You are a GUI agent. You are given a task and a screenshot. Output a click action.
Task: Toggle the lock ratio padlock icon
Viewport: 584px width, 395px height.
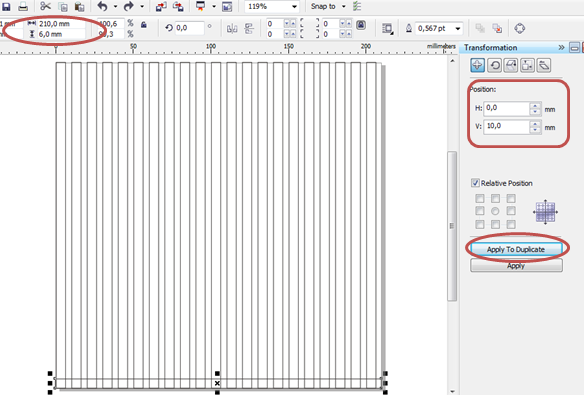(144, 25)
